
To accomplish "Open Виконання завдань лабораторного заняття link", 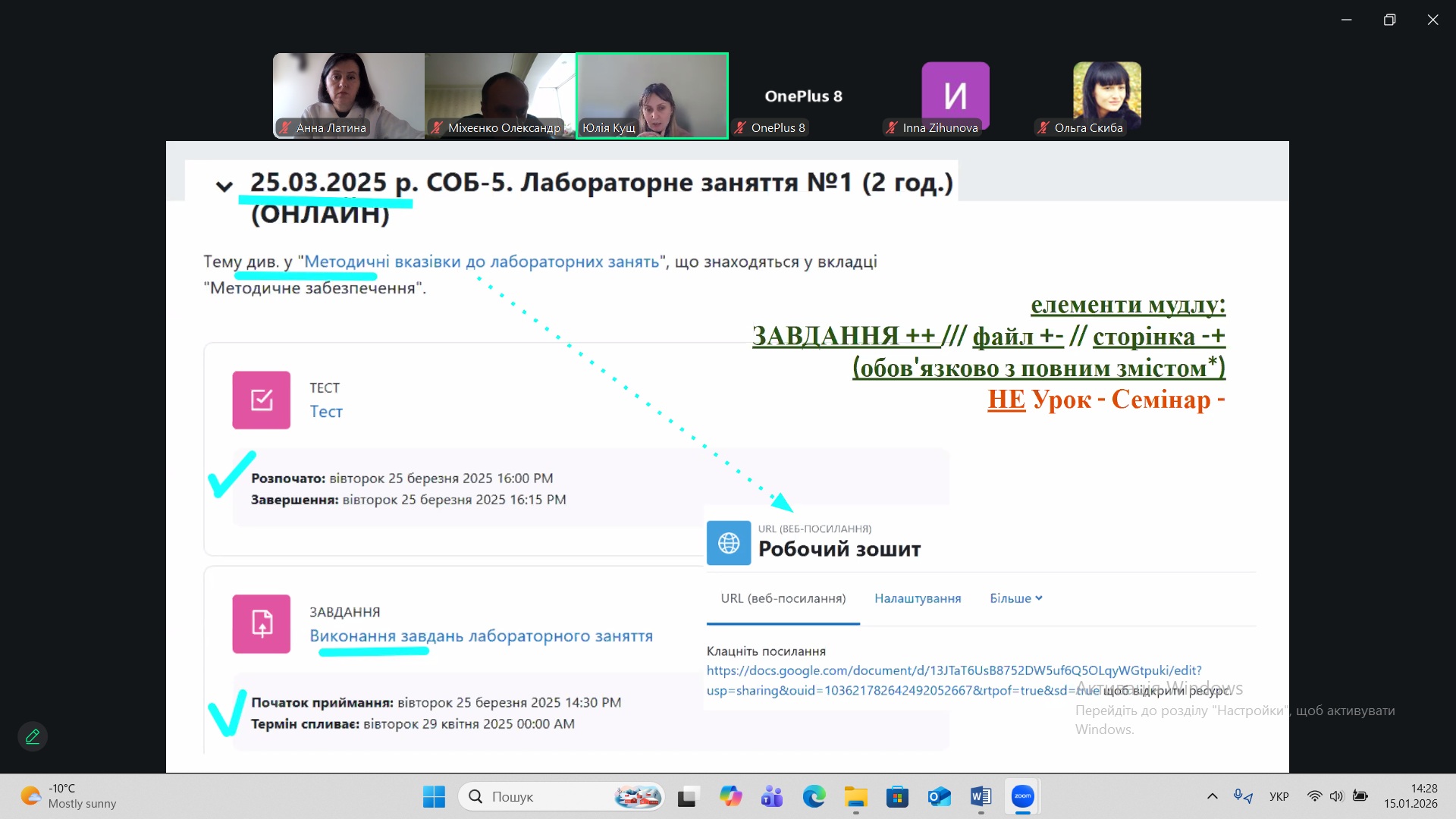I will 481,635.
